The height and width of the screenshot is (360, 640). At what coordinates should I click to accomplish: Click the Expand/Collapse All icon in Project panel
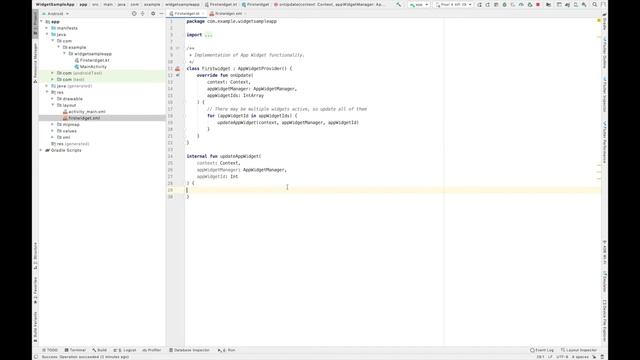click(142, 13)
